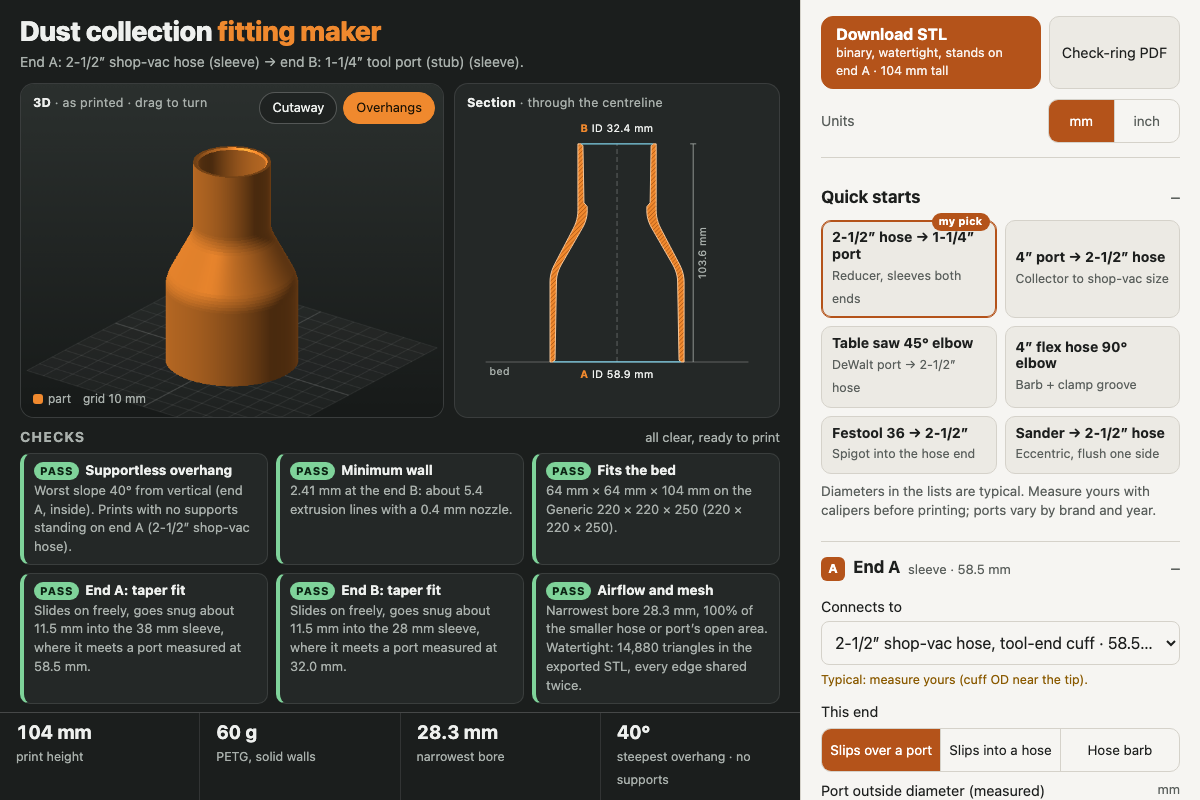Select Slips into a hose
The height and width of the screenshot is (800, 1200).
tap(1000, 750)
